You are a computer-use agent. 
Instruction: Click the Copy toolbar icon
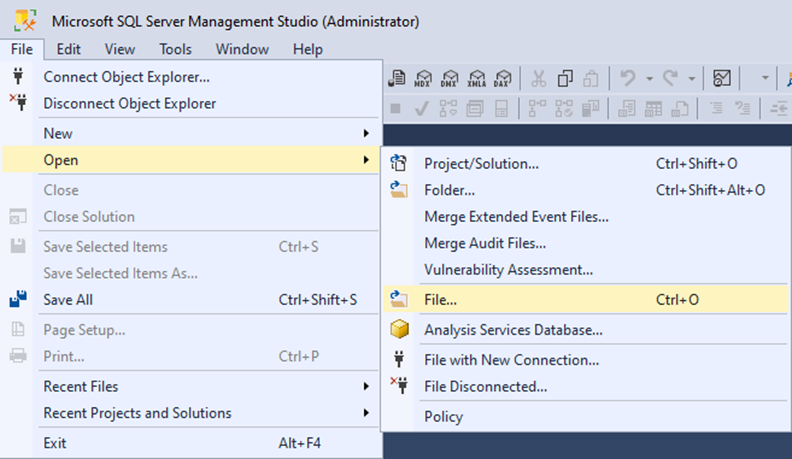coord(565,78)
